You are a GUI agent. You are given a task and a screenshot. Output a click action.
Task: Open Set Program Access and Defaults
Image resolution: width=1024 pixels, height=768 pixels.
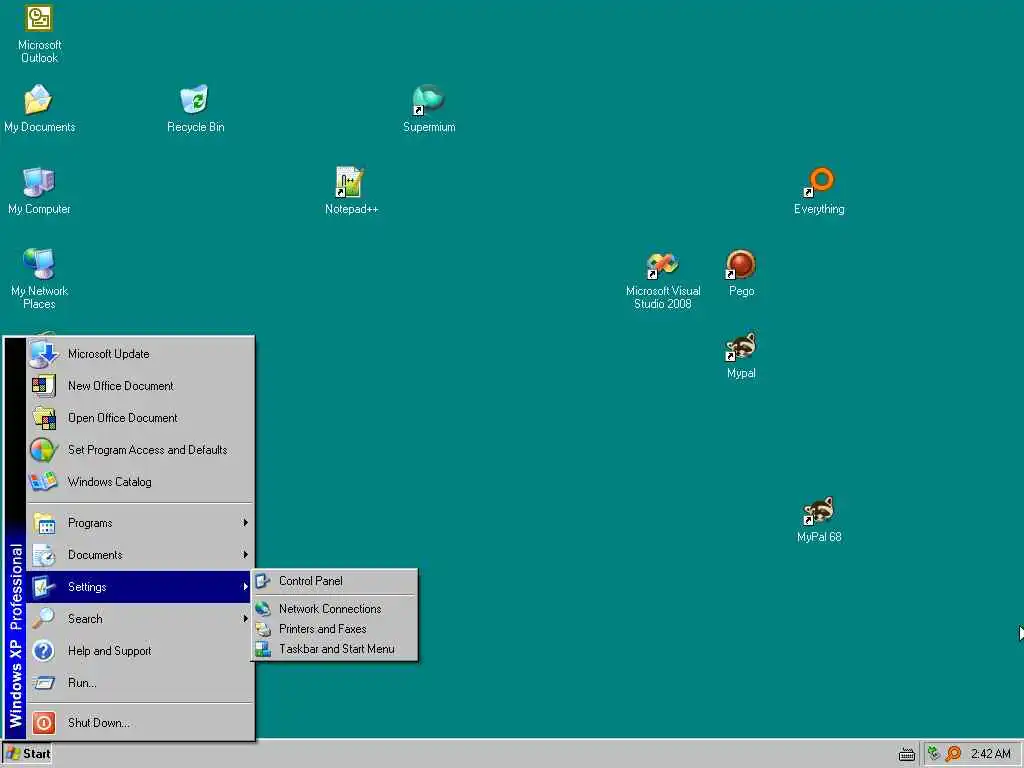(x=140, y=450)
